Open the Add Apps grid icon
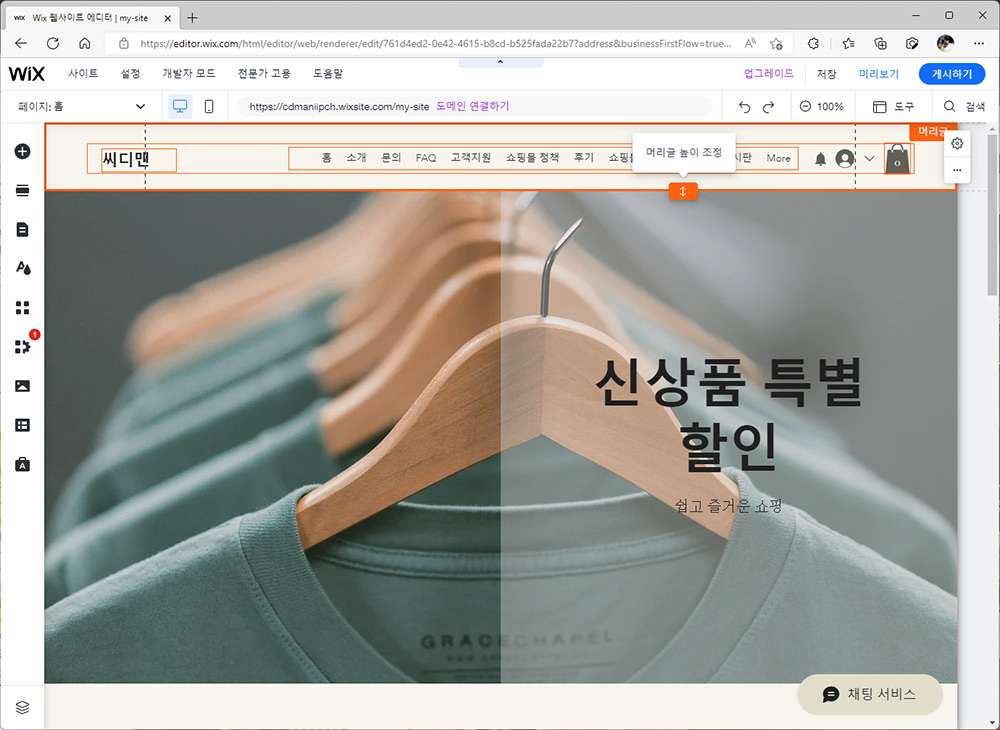This screenshot has height=730, width=1000. (x=22, y=308)
